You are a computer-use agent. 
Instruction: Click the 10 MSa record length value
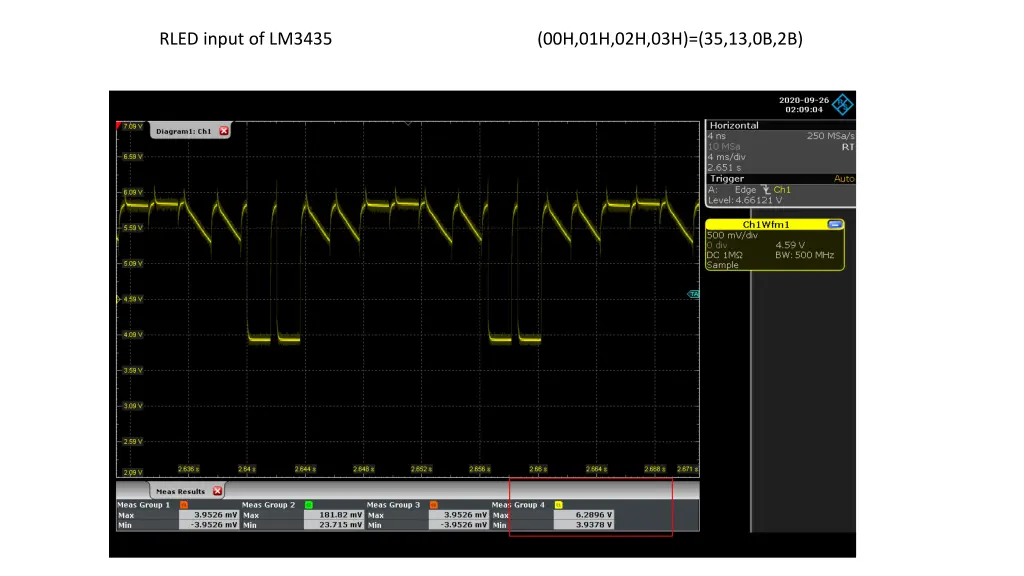(724, 147)
